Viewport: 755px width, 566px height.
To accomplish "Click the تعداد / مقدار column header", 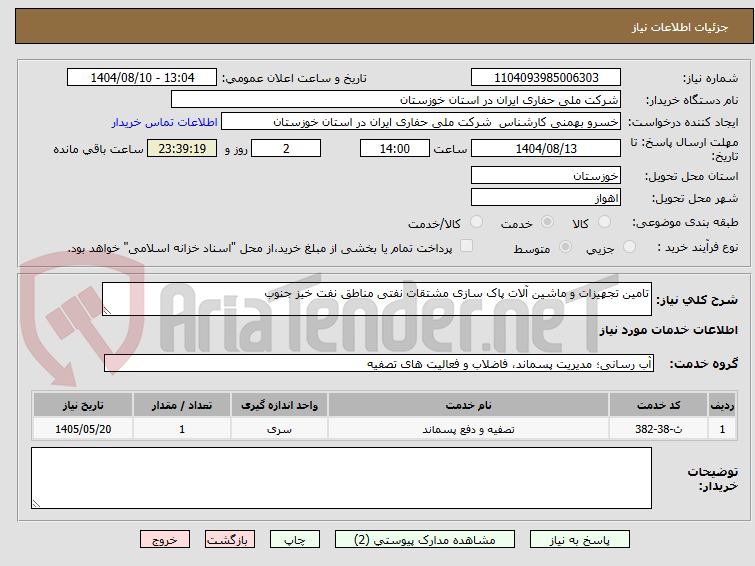I will (182, 405).
